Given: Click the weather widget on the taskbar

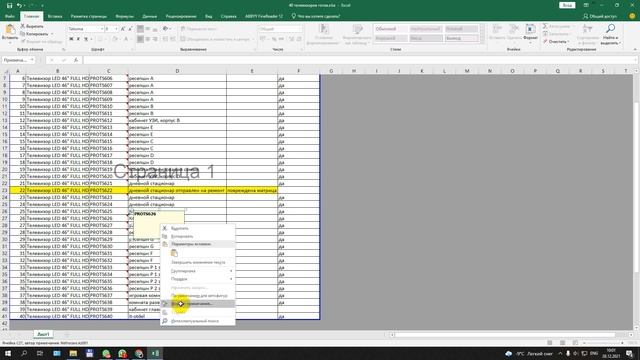Looking at the screenshot, I should tap(529, 353).
